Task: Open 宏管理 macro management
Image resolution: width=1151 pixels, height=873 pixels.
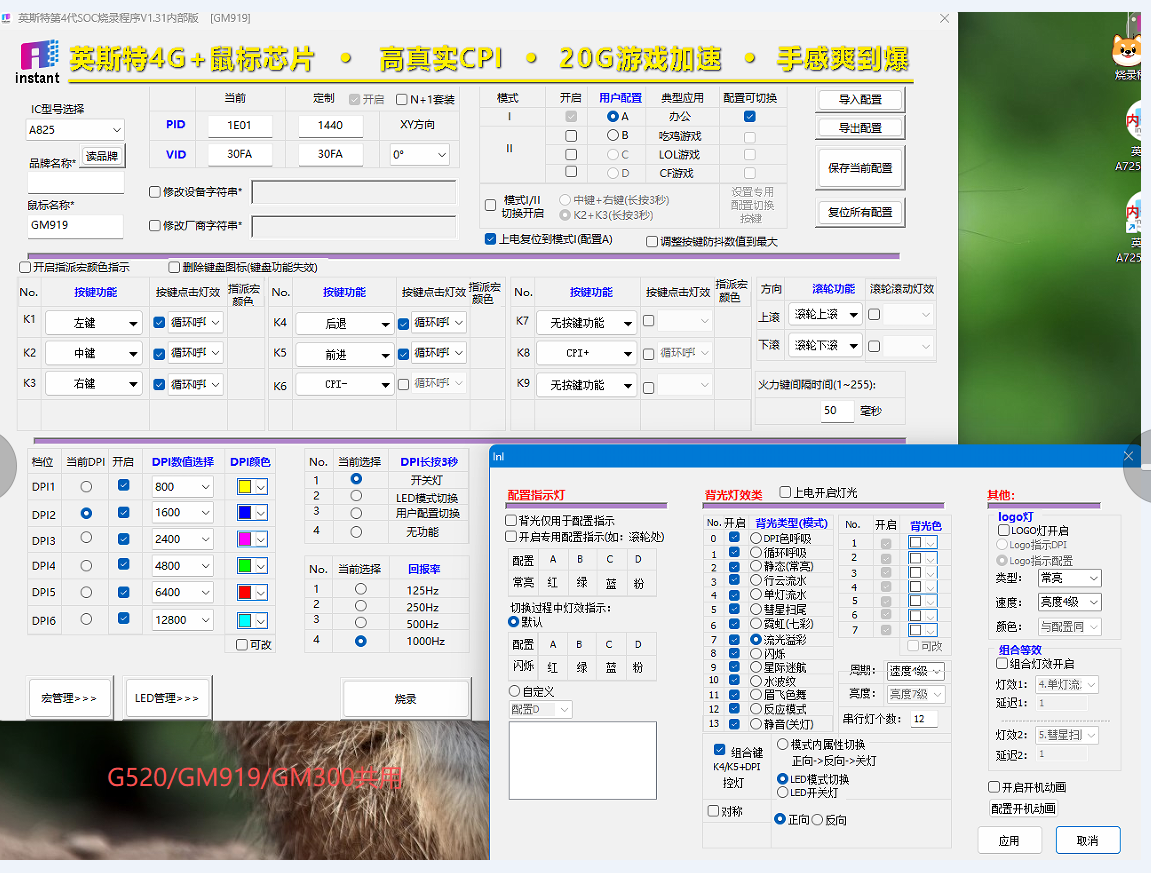Action: point(69,698)
